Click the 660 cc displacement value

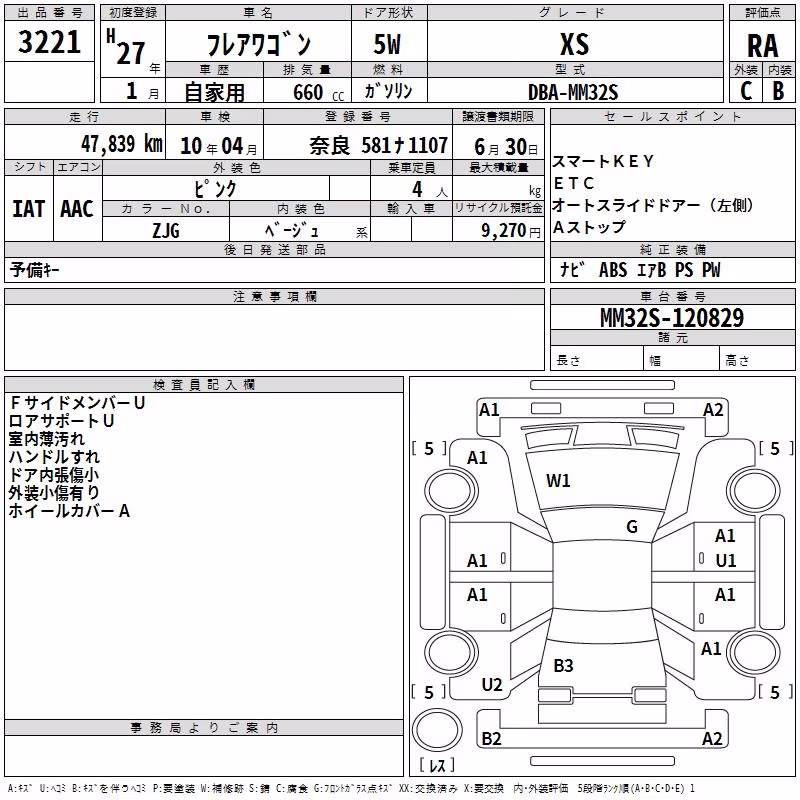(318, 92)
